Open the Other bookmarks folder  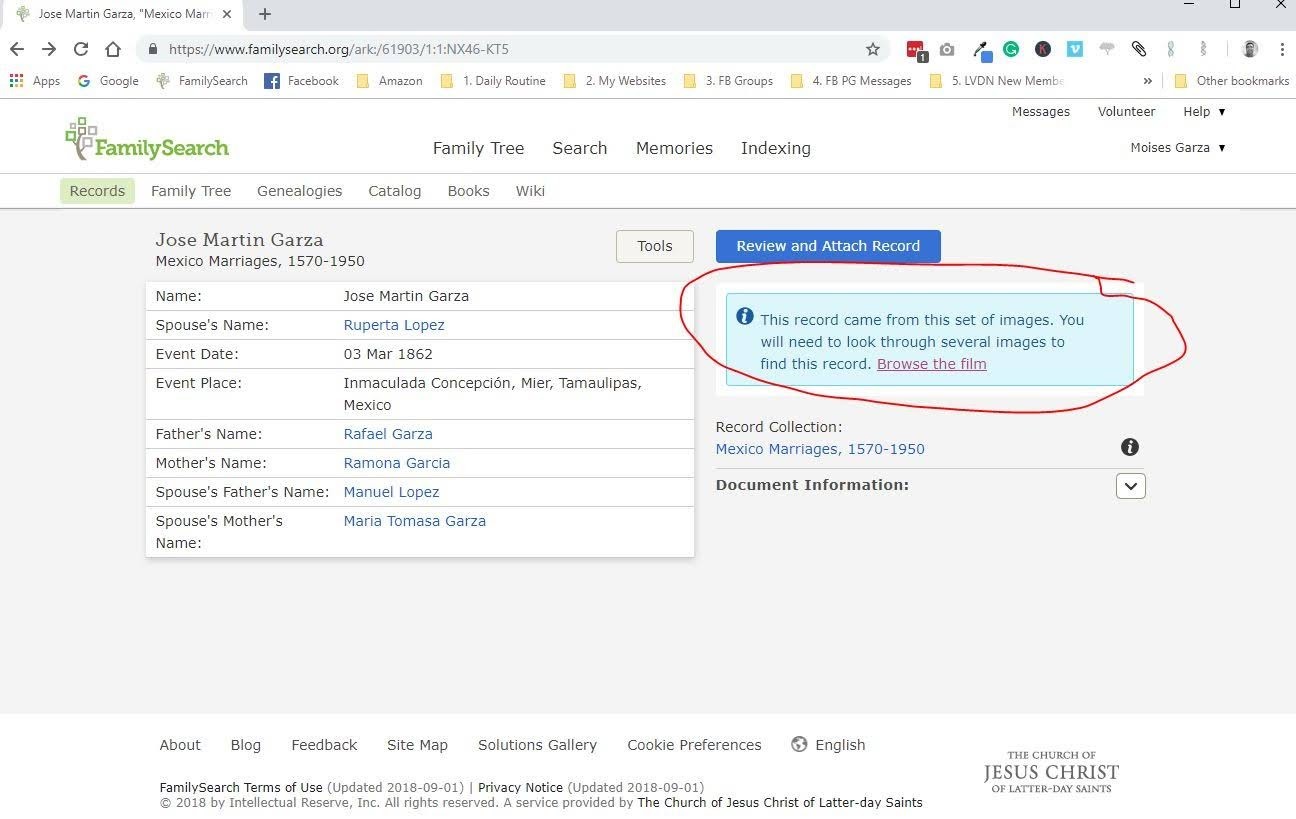click(1231, 81)
